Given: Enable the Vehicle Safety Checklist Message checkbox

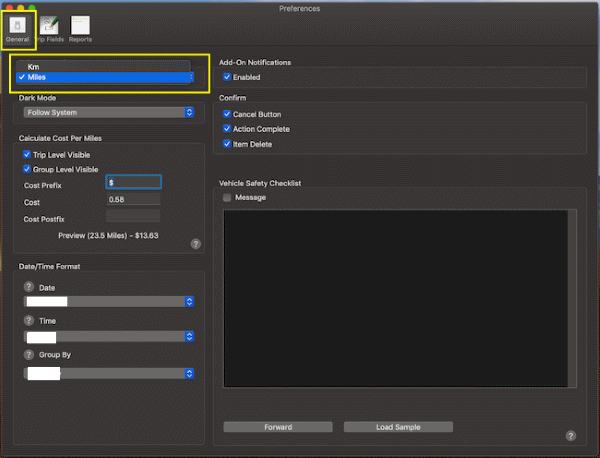Looking at the screenshot, I should pos(227,198).
